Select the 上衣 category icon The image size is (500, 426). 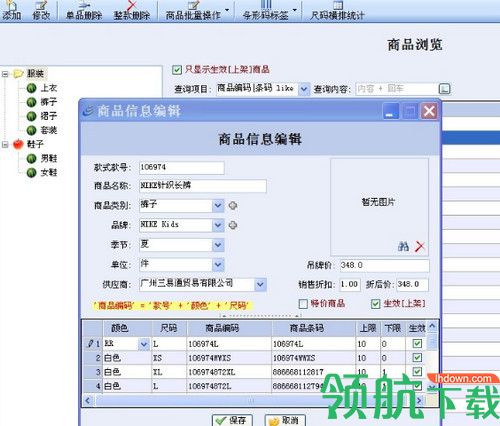tap(31, 88)
